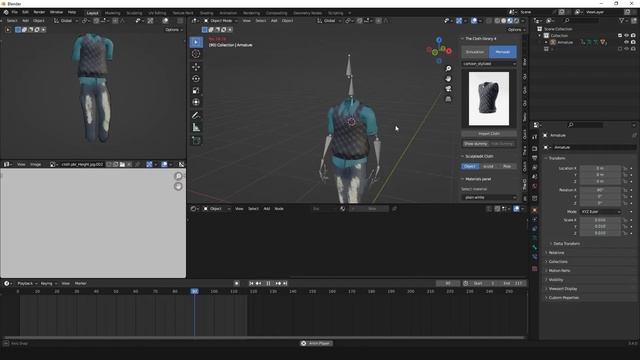Switch to the Layout workspace tab
This screenshot has width=640, height=360.
point(92,13)
